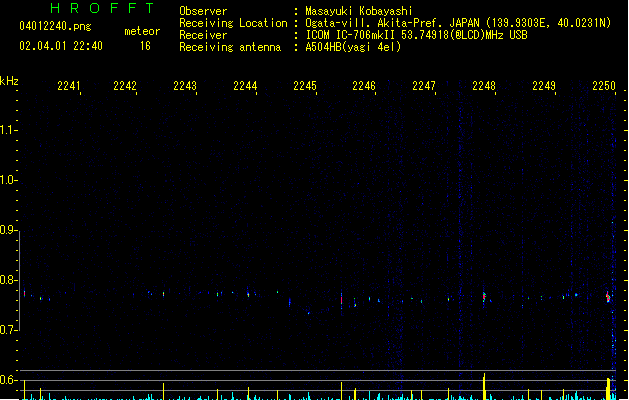629x400 pixels.
Task: Click the Receiving Location label
Action: click(x=233, y=23)
